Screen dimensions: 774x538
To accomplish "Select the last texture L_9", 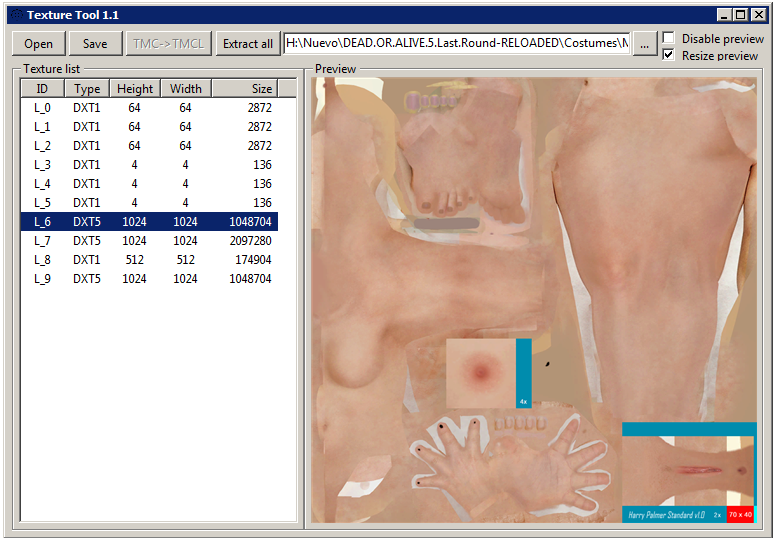I will tap(43, 279).
